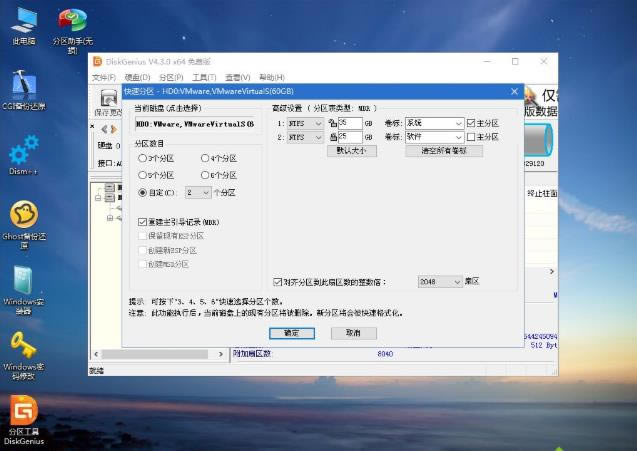Click the forward navigation arrow in DiskGenius
The image size is (637, 451).
click(x=114, y=129)
